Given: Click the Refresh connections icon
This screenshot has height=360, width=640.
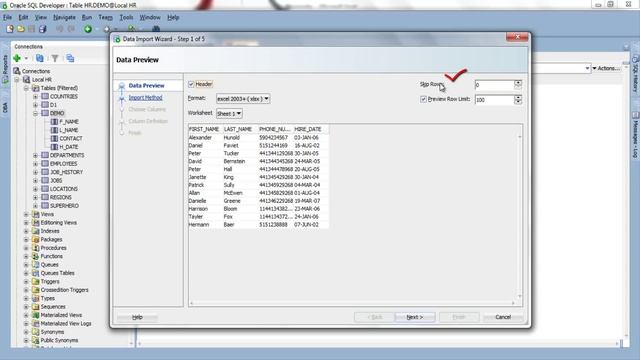Looking at the screenshot, I should click(40, 58).
